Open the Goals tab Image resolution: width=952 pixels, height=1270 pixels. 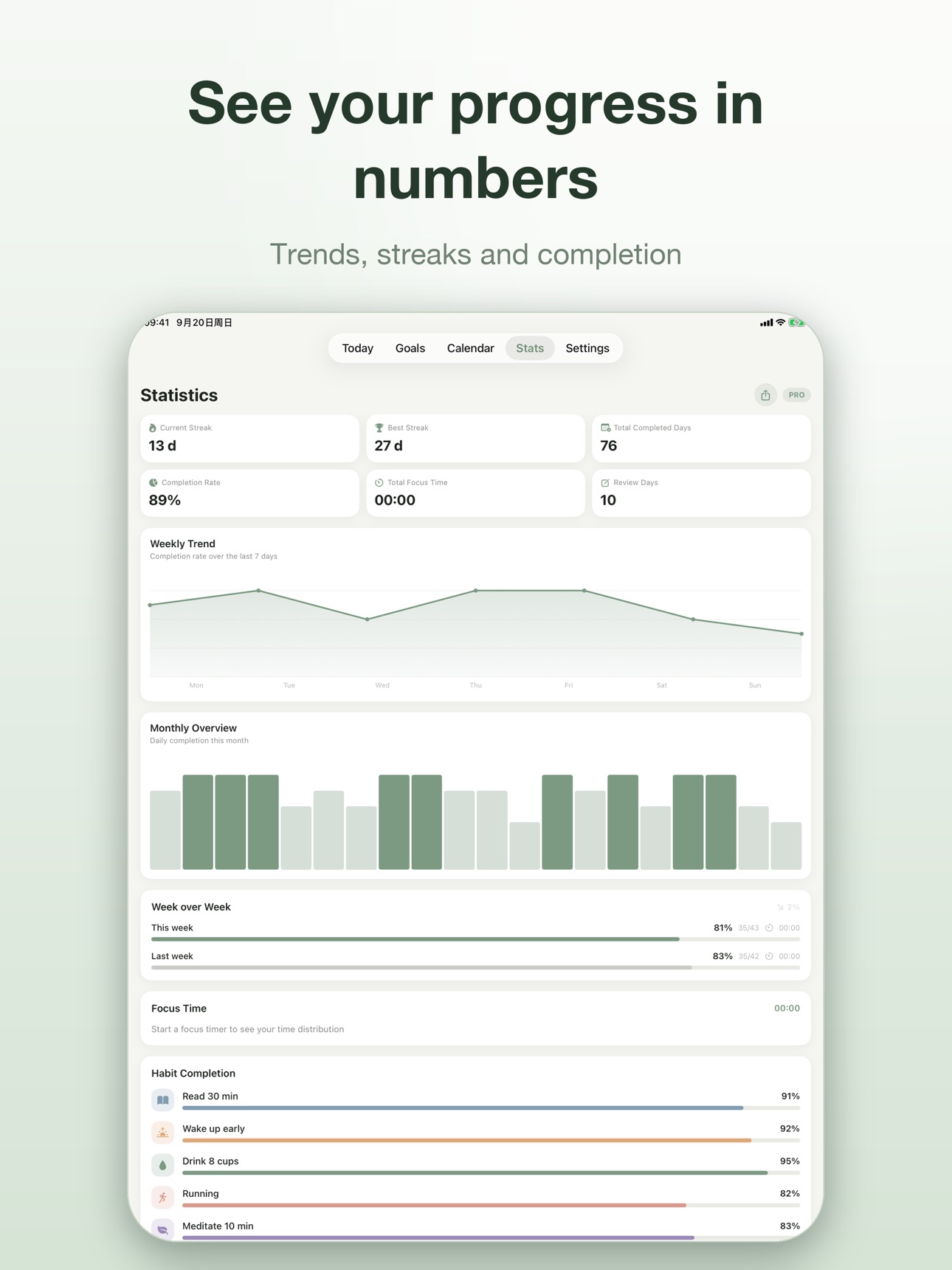click(x=410, y=349)
